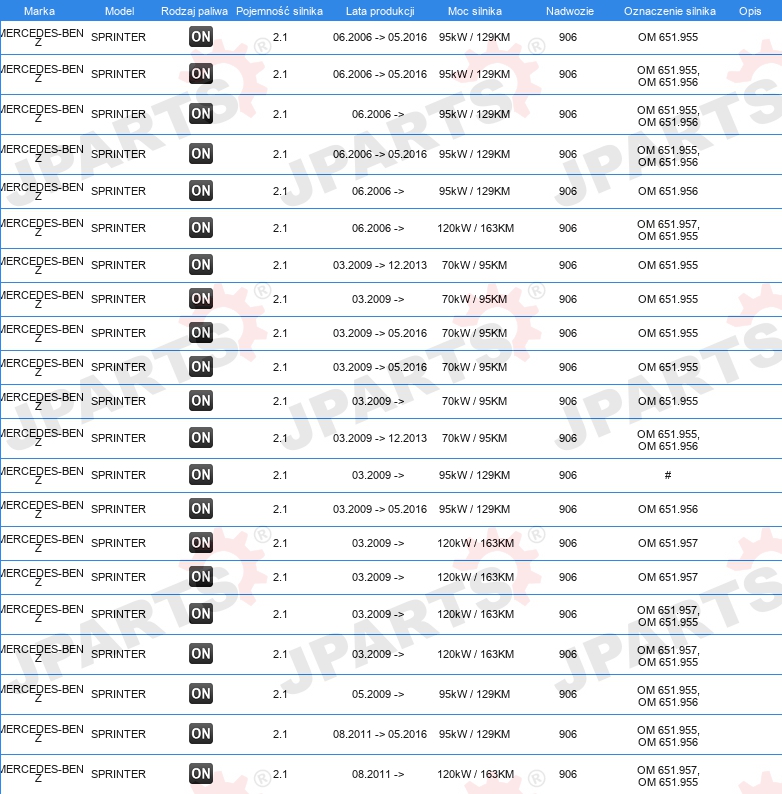Click ON icon in the 08.2011 -> 05.2016 row

[x=201, y=734]
